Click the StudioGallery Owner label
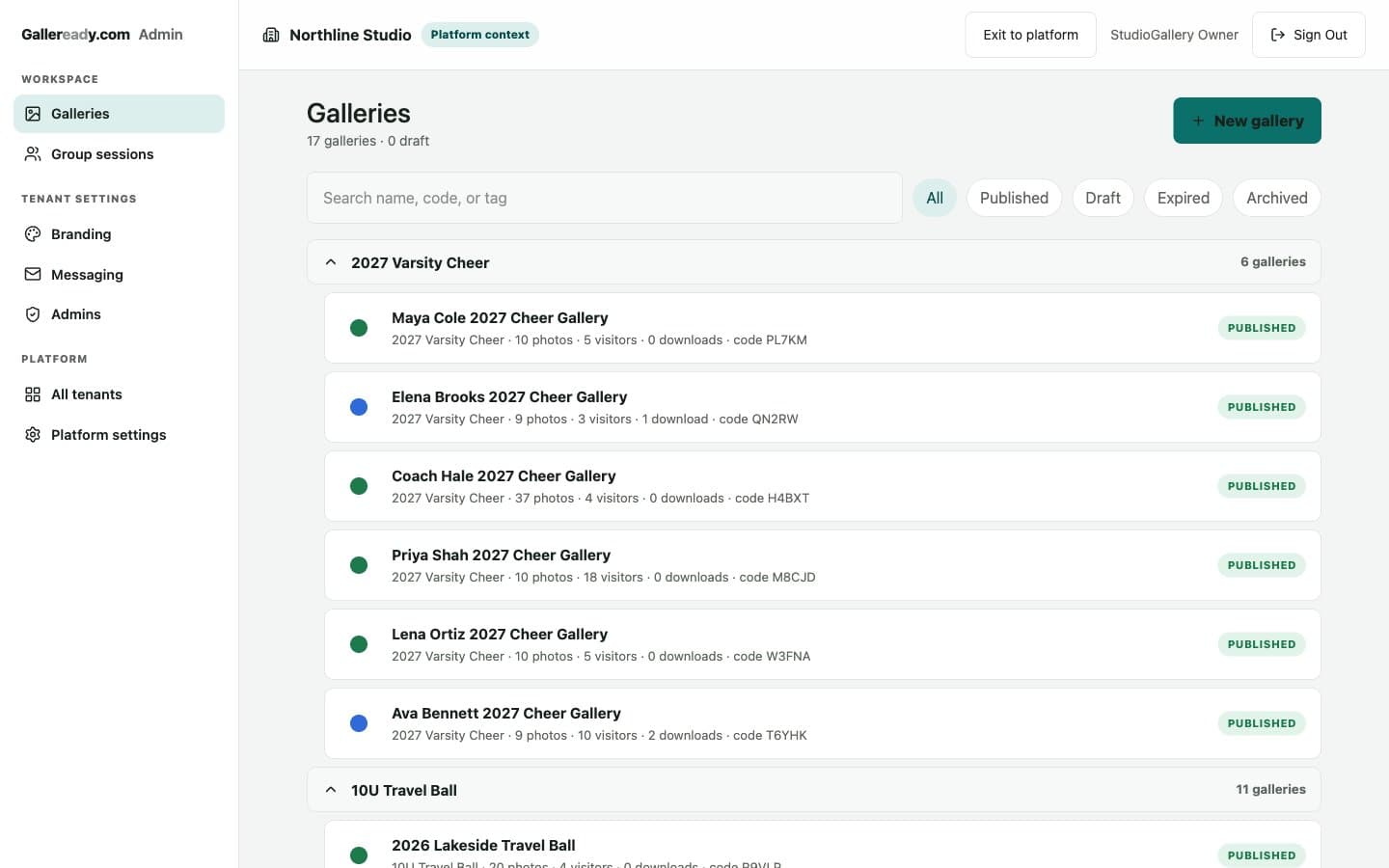 1174,35
